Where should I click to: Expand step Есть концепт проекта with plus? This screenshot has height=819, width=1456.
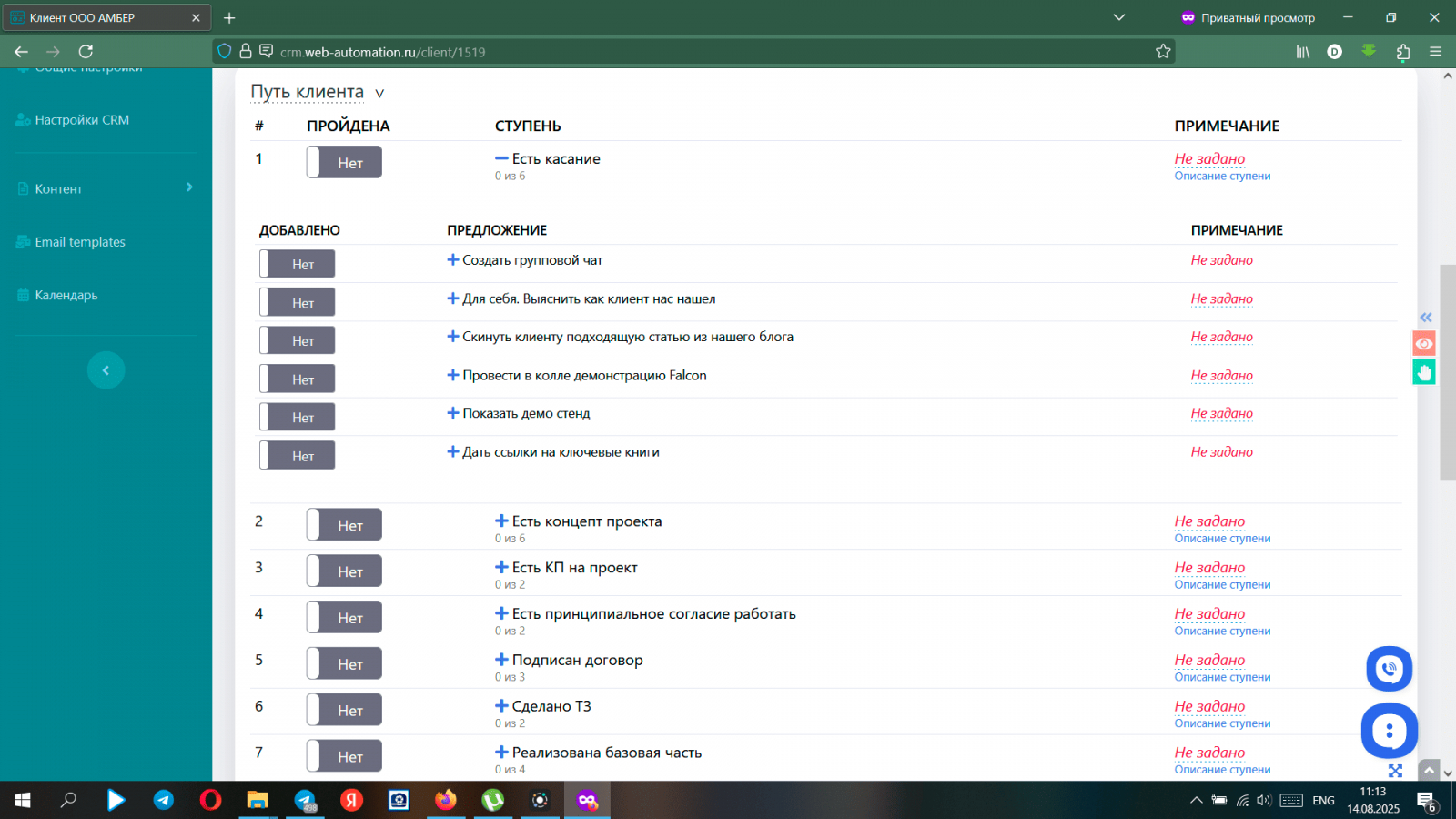[x=501, y=521]
